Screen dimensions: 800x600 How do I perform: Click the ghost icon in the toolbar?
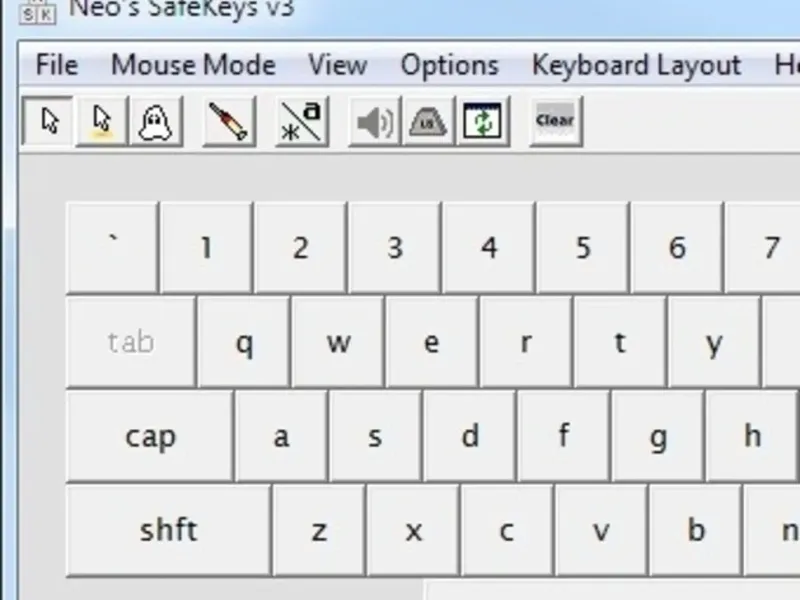point(155,122)
